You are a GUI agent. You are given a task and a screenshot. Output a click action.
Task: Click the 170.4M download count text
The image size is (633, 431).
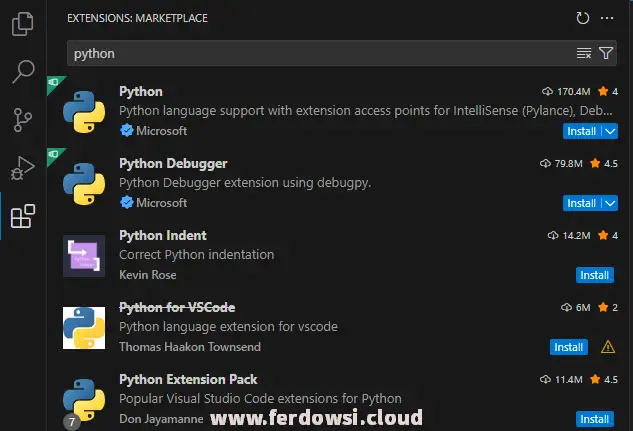coord(574,92)
